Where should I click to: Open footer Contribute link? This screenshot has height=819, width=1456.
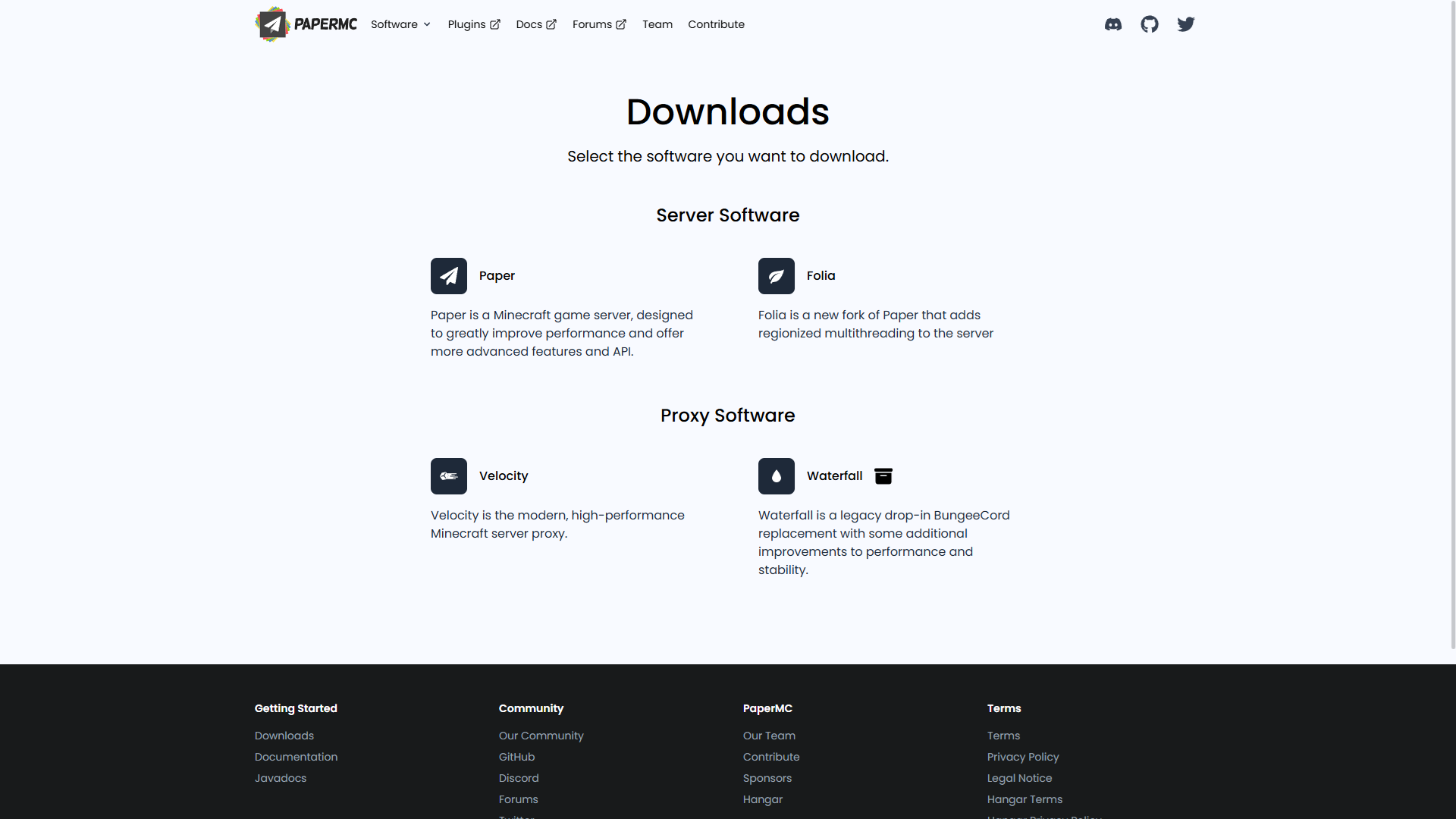771,757
